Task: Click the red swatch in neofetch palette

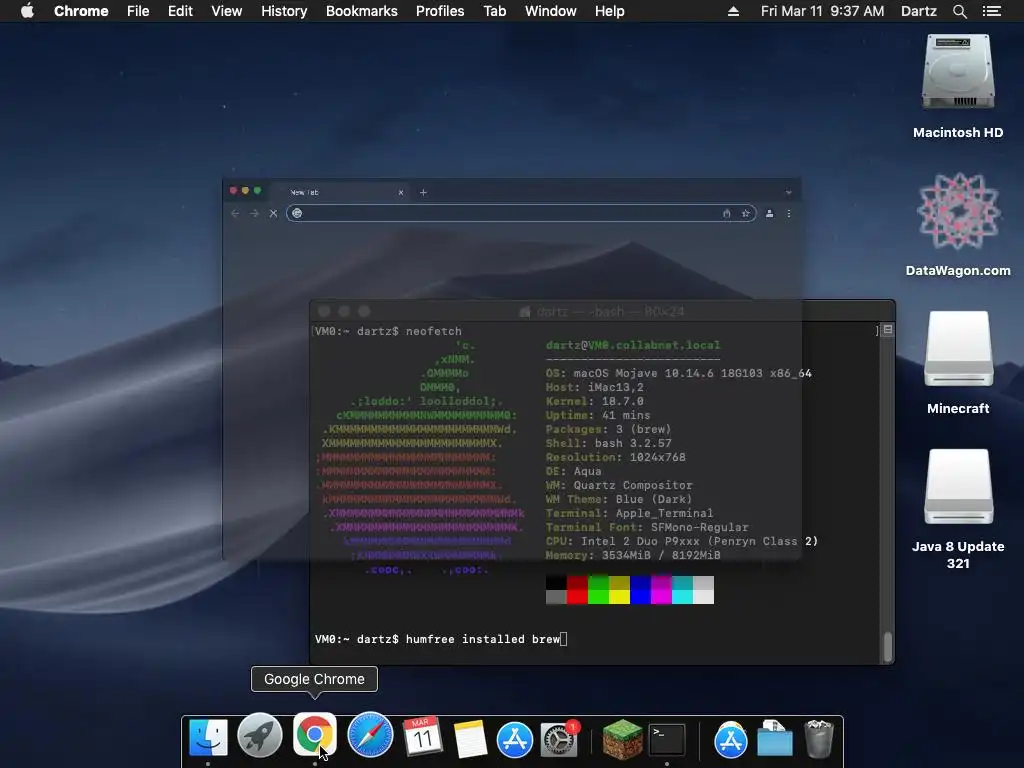Action: (x=577, y=590)
